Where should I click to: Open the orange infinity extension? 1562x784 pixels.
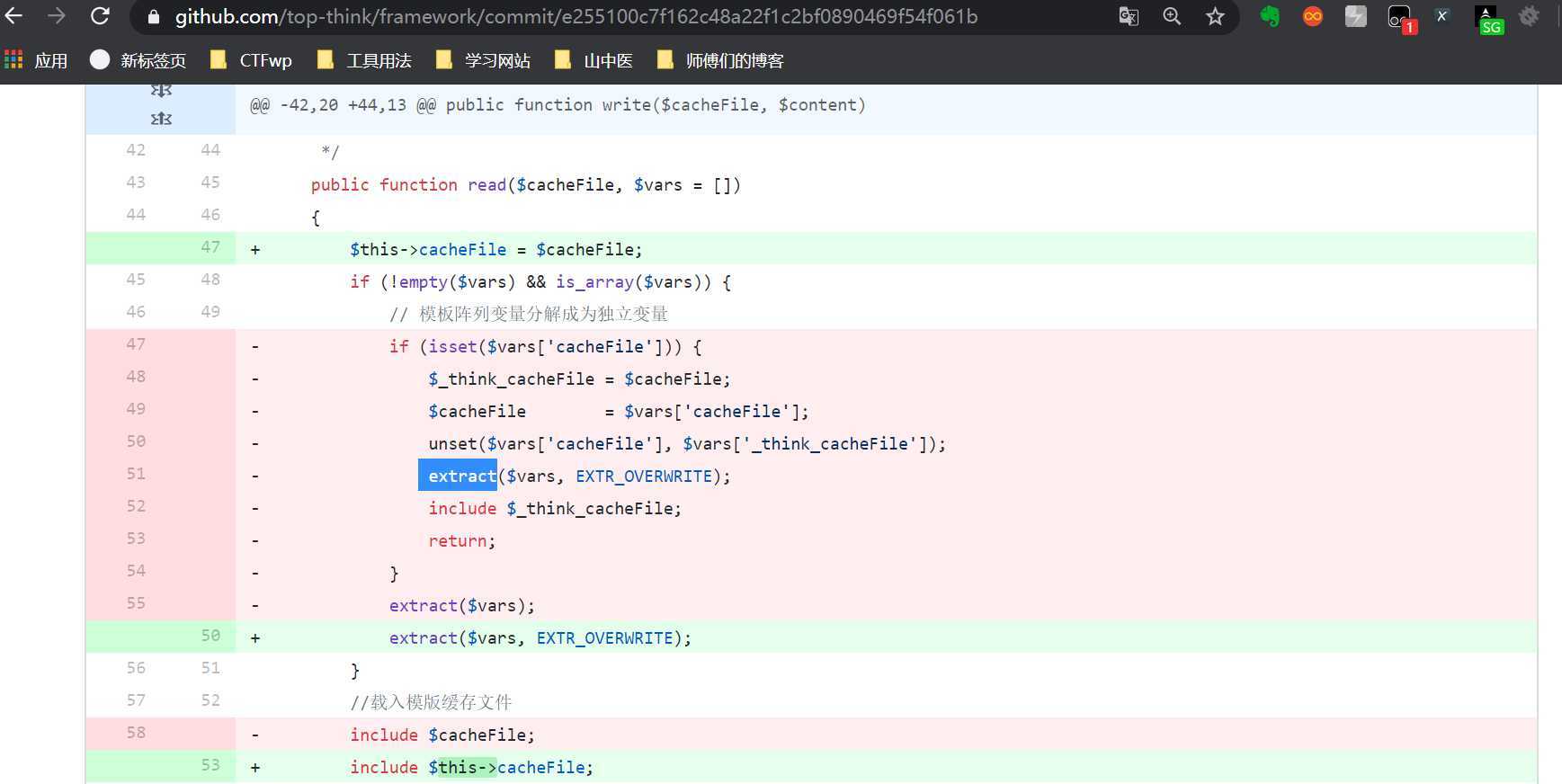pos(1313,16)
